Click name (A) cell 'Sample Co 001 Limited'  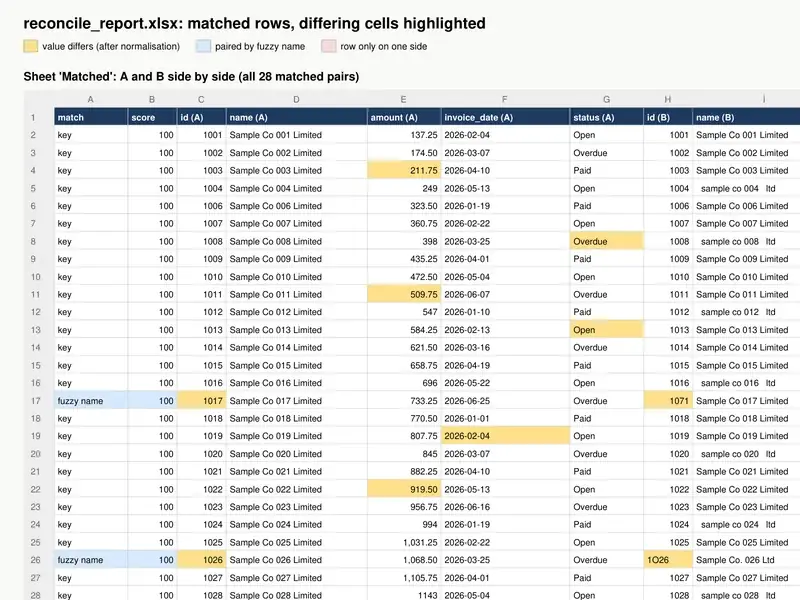click(x=296, y=135)
